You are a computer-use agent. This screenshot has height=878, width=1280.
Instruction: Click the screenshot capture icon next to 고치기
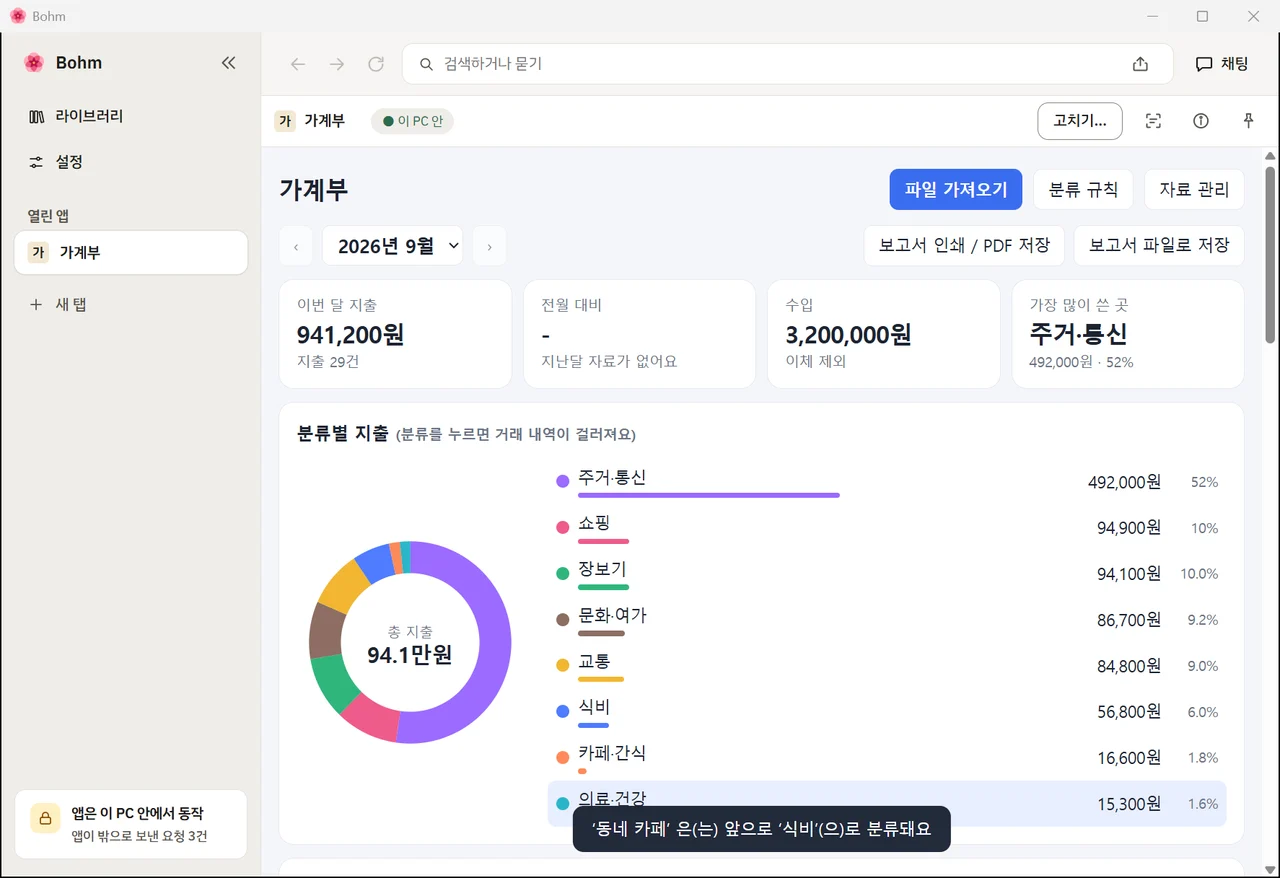pos(1153,121)
